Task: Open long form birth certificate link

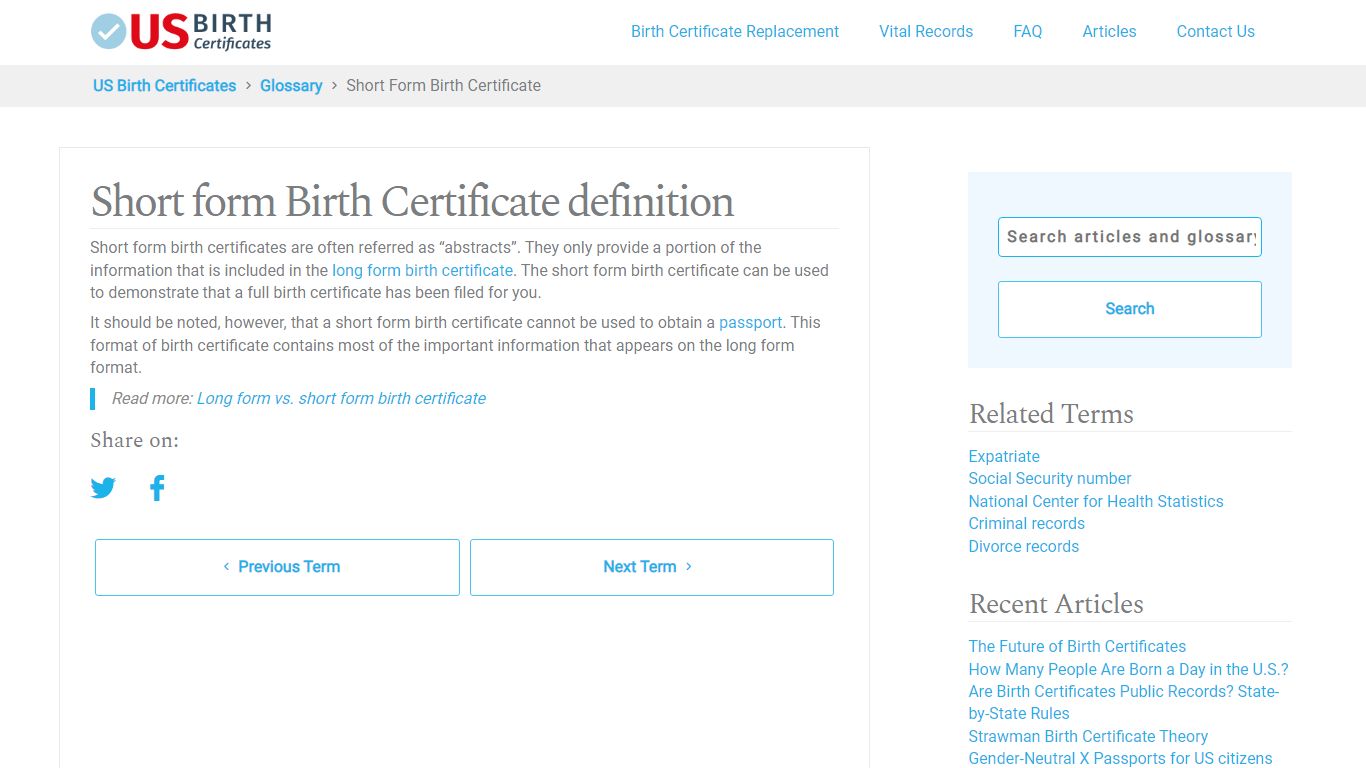Action: click(x=422, y=270)
